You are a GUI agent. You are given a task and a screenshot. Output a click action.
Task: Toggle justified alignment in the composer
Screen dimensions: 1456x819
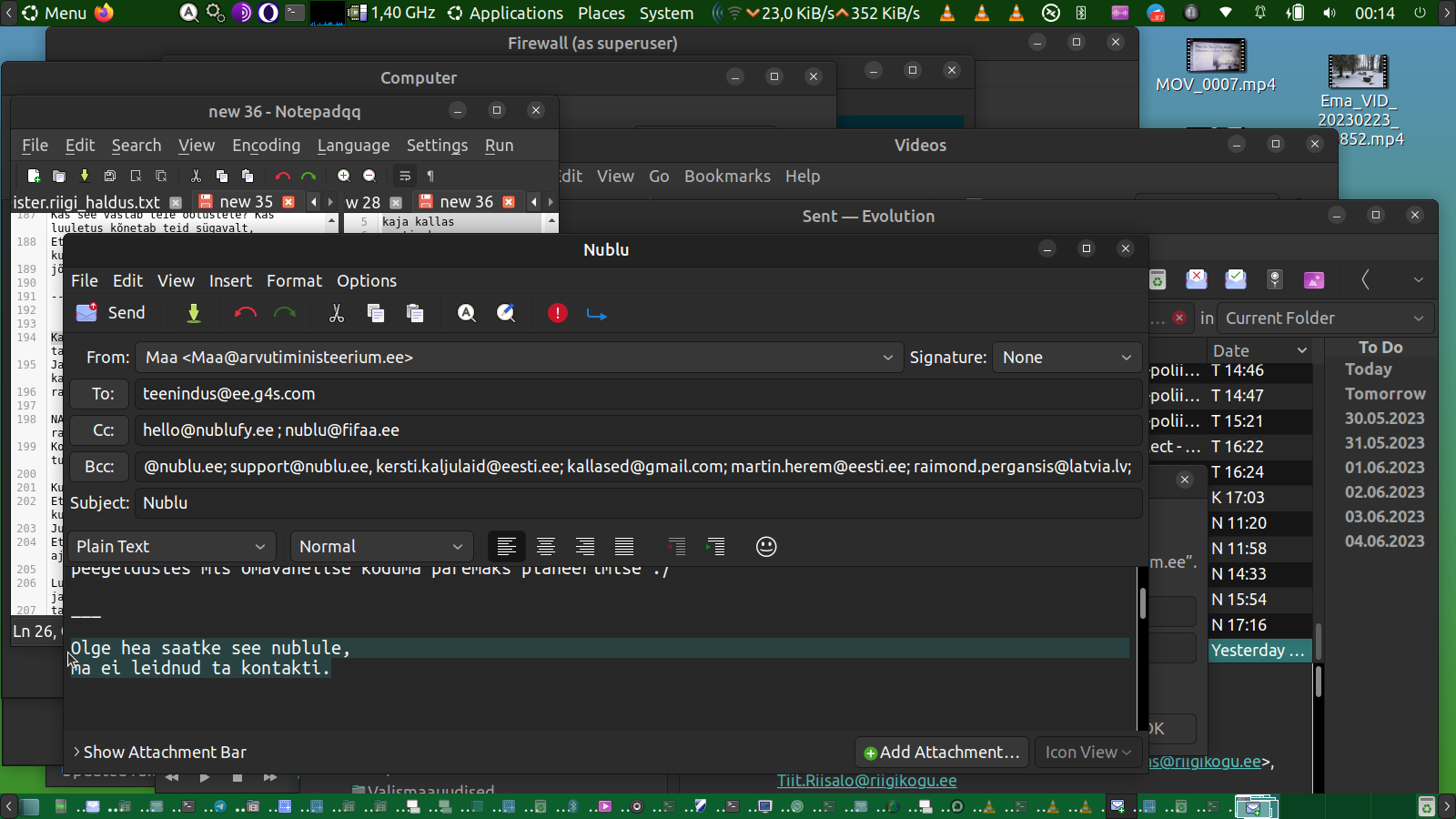[624, 546]
